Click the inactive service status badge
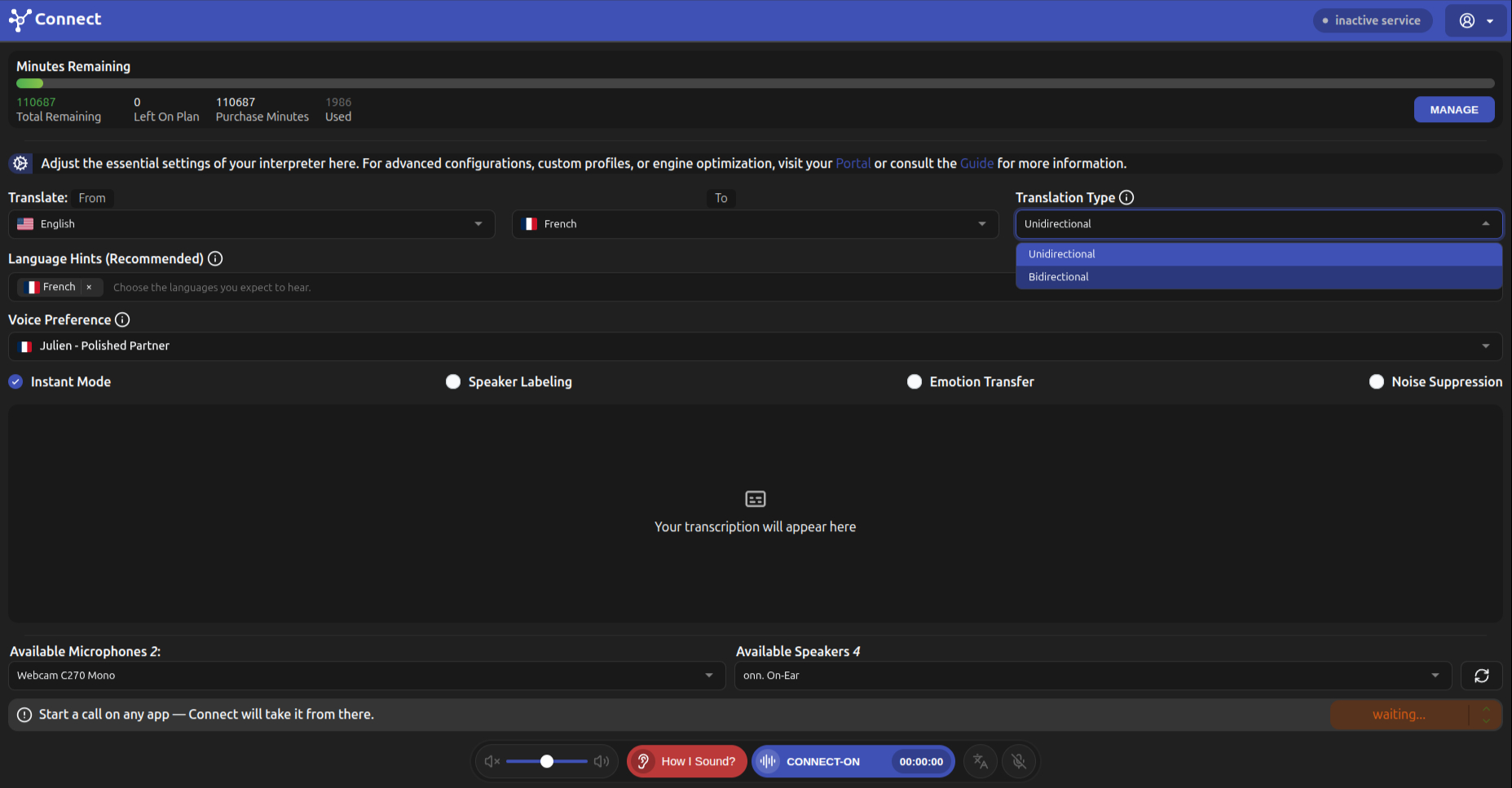Screen dimensions: 1512x788 point(1373,20)
